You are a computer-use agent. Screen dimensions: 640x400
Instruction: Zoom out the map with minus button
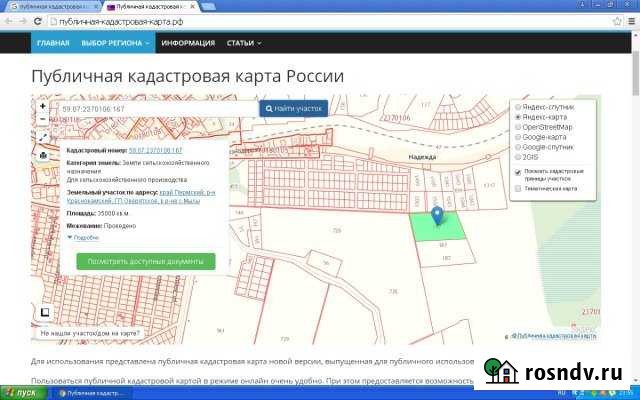coord(42,119)
